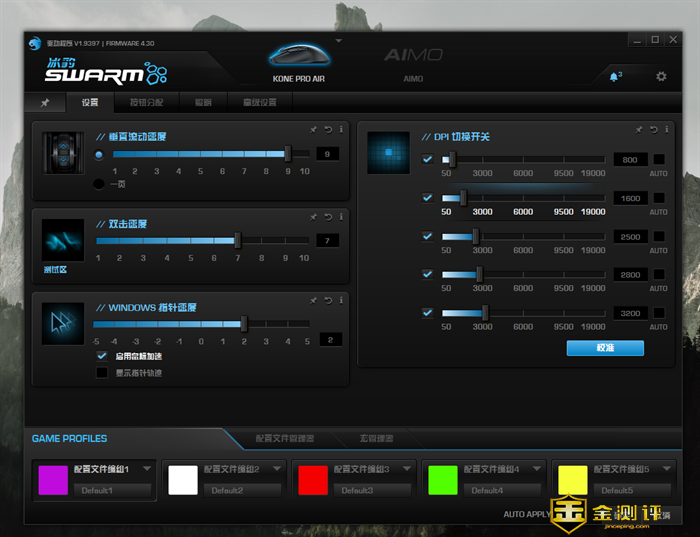The height and width of the screenshot is (537, 700).
Task: Switch to the 按键分配 tab
Action: 152,102
